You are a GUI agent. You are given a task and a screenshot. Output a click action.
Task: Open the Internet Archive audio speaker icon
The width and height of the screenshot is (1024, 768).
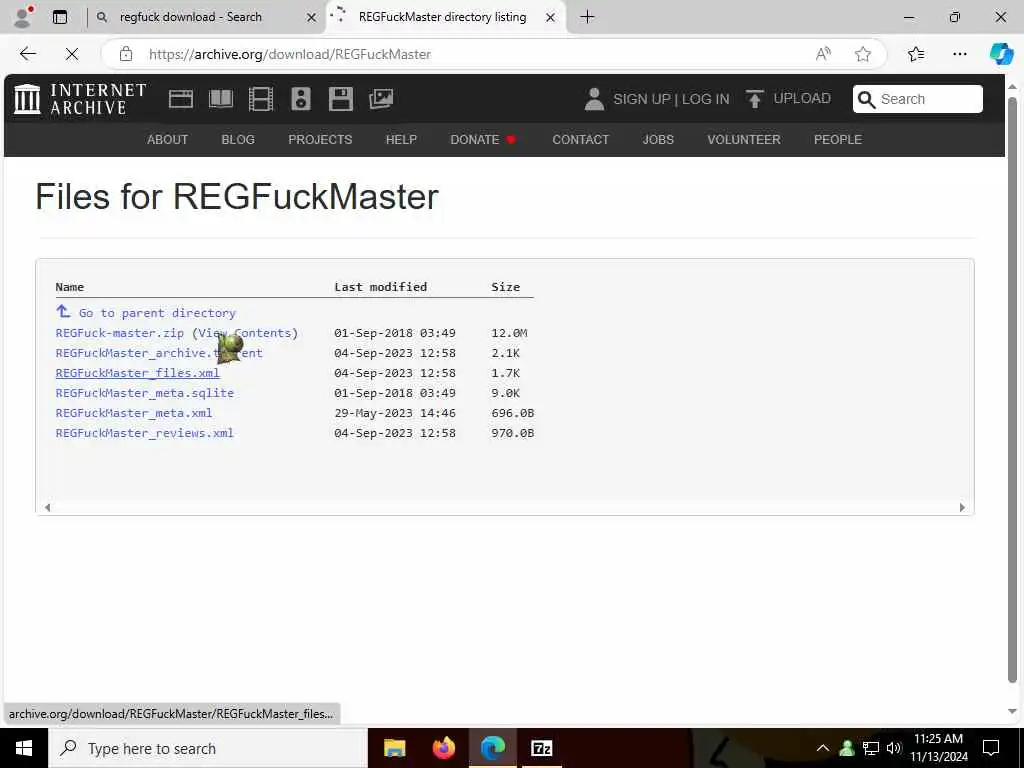click(300, 99)
